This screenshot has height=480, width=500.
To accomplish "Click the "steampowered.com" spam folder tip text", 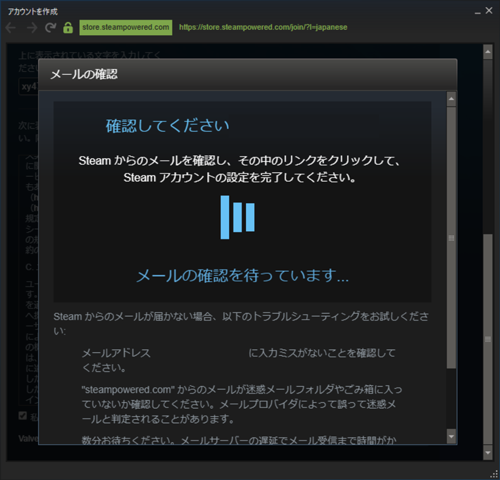I will tap(242, 404).
